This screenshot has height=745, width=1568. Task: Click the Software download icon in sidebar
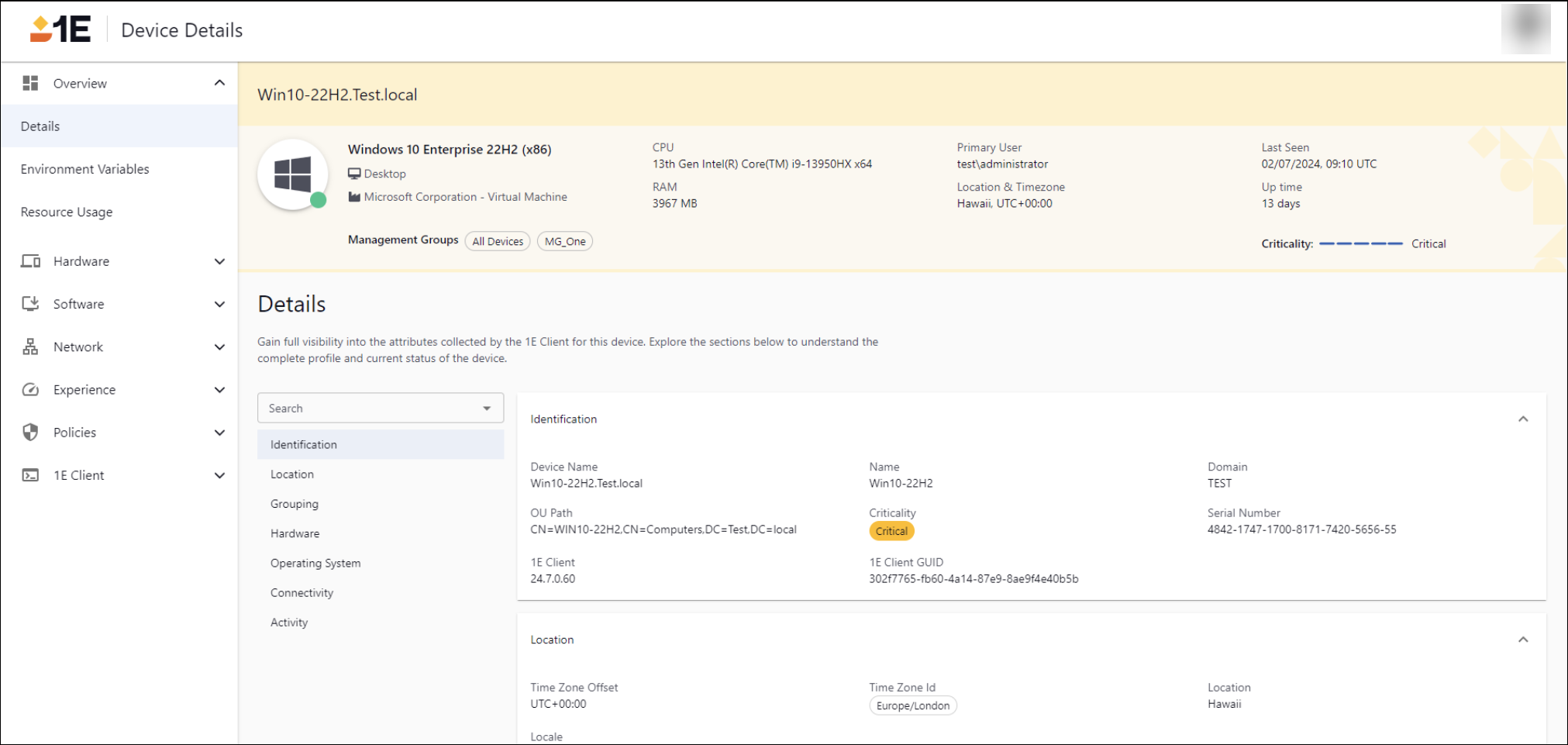pyautogui.click(x=30, y=304)
